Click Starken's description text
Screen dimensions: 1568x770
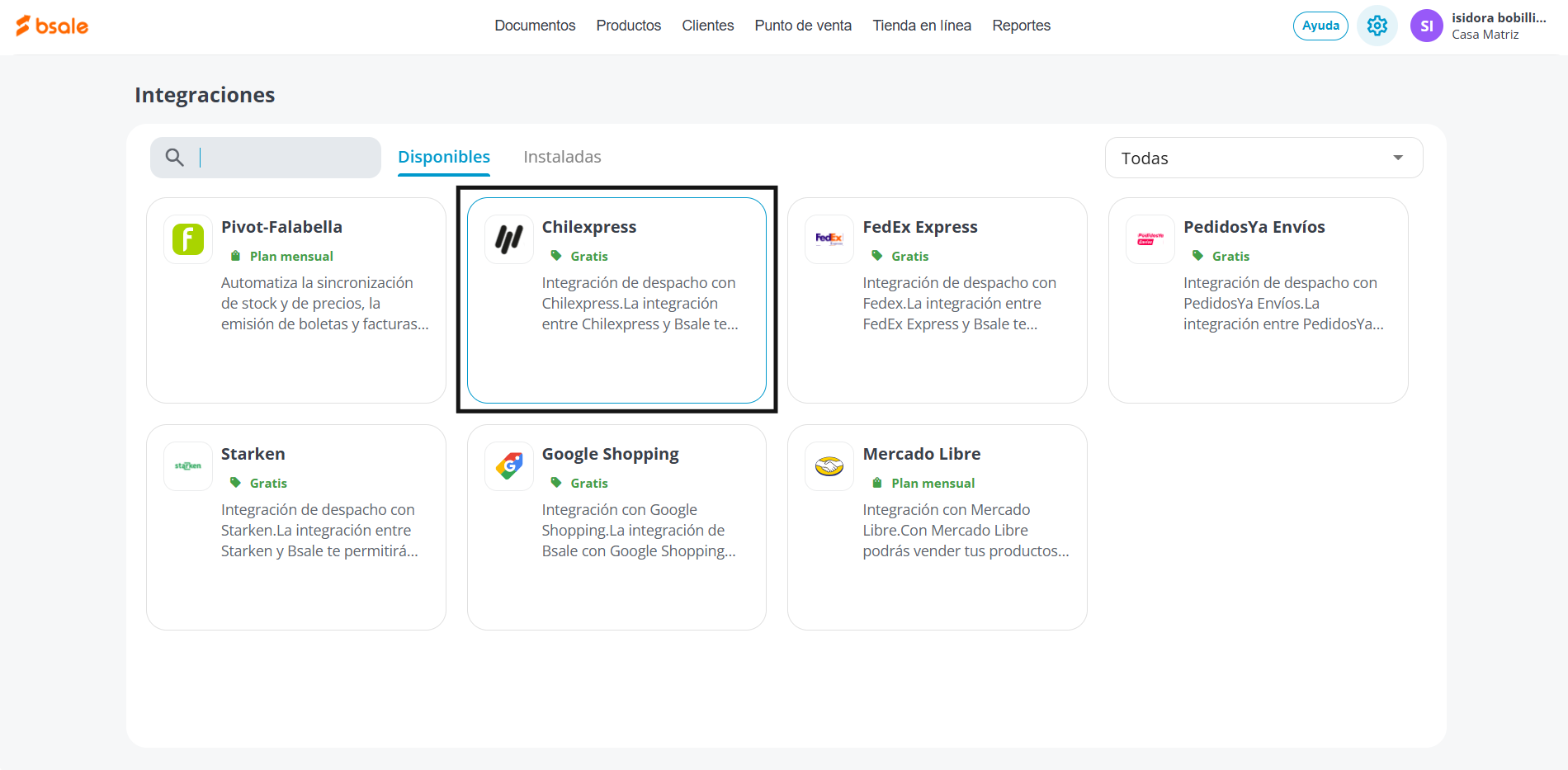coord(319,531)
